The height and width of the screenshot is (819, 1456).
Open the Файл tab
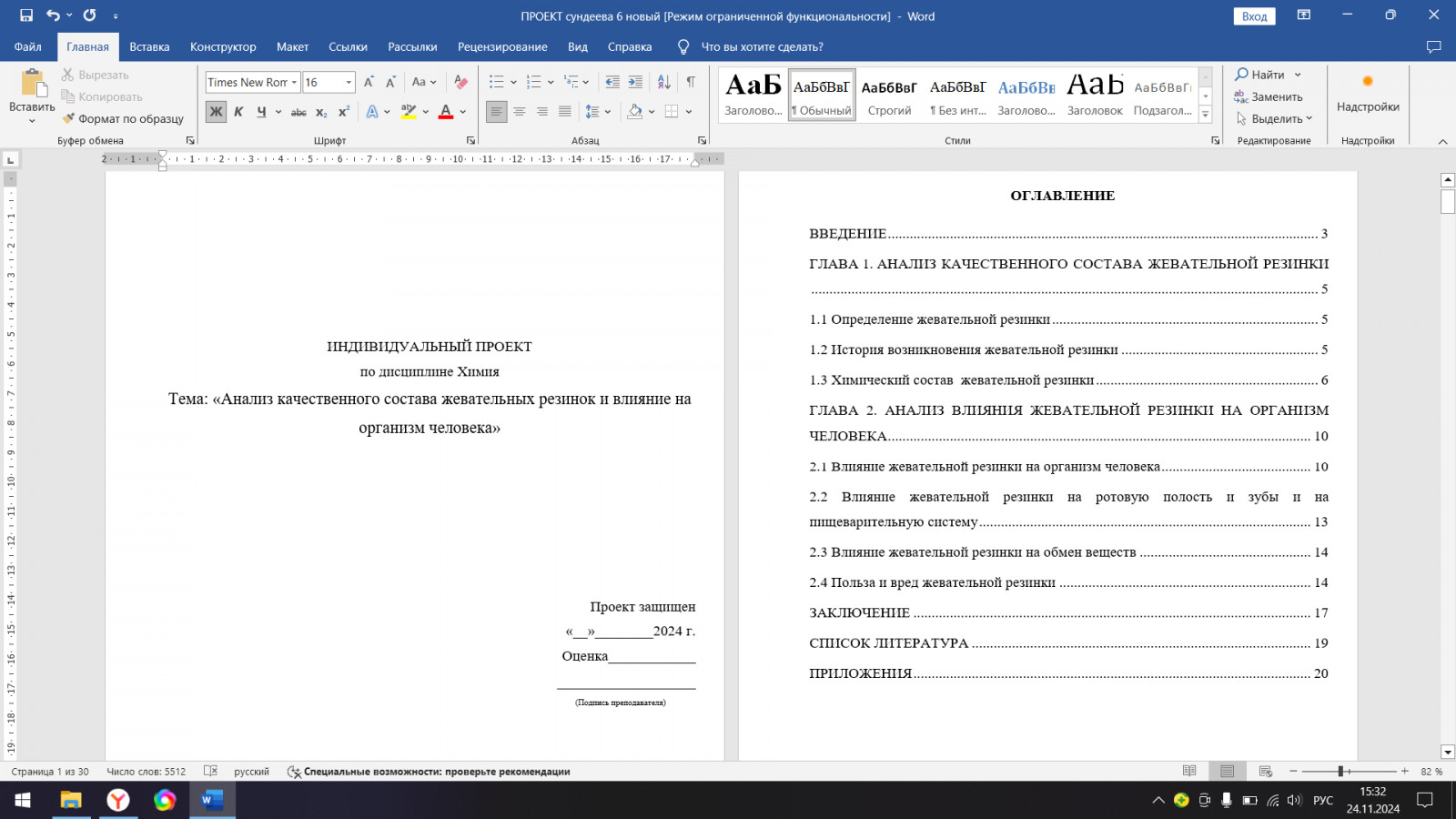(x=27, y=46)
